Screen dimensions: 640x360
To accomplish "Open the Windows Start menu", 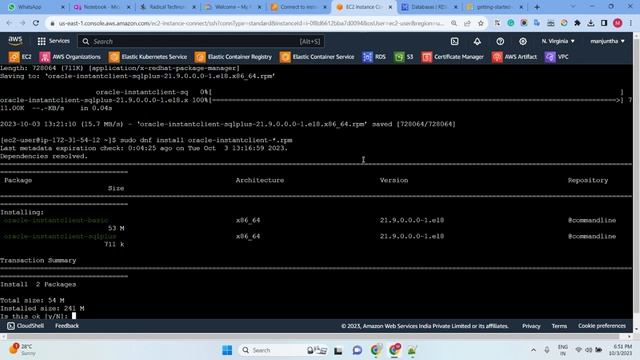I will (227, 350).
